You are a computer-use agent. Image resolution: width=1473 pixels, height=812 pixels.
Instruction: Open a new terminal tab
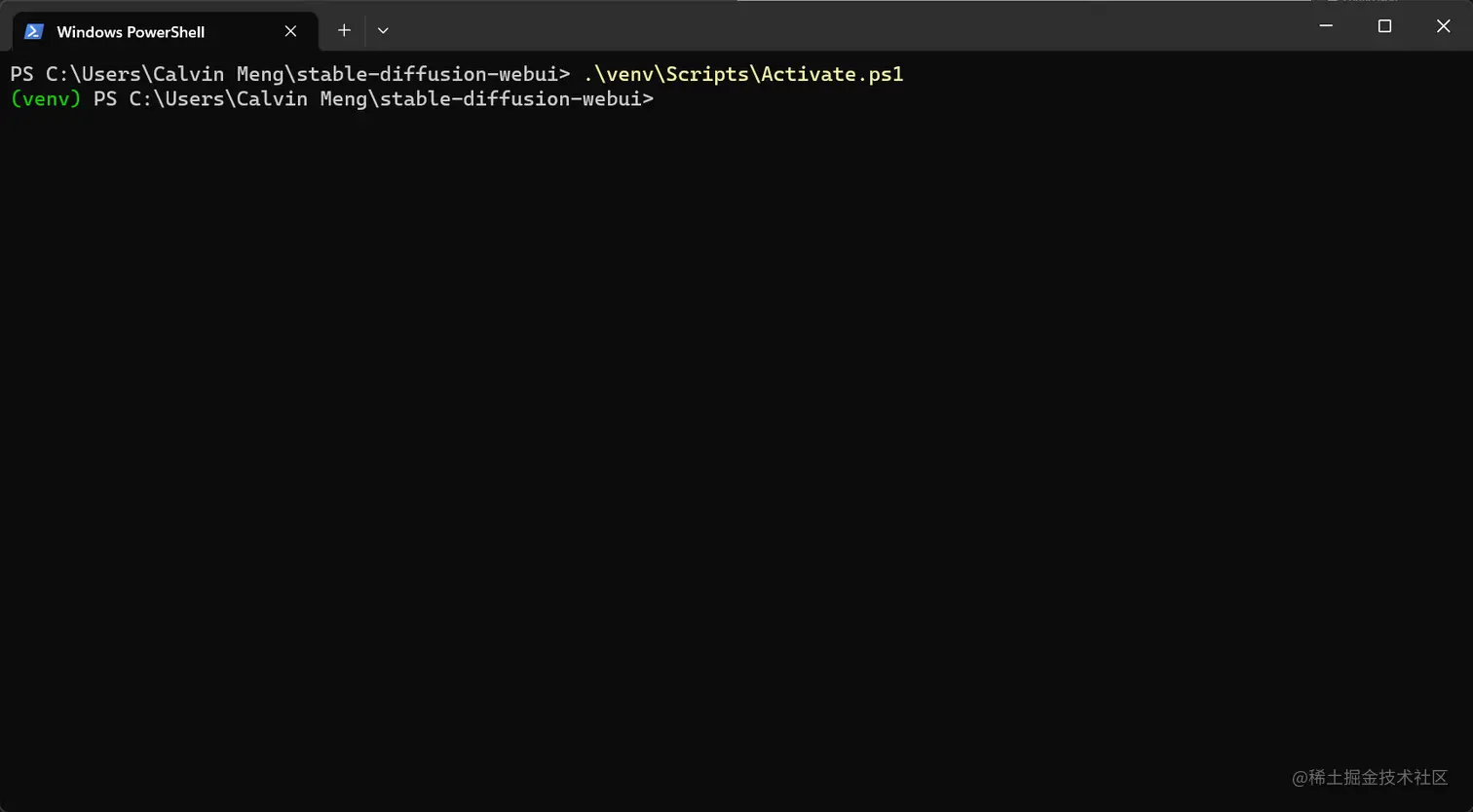tap(344, 30)
